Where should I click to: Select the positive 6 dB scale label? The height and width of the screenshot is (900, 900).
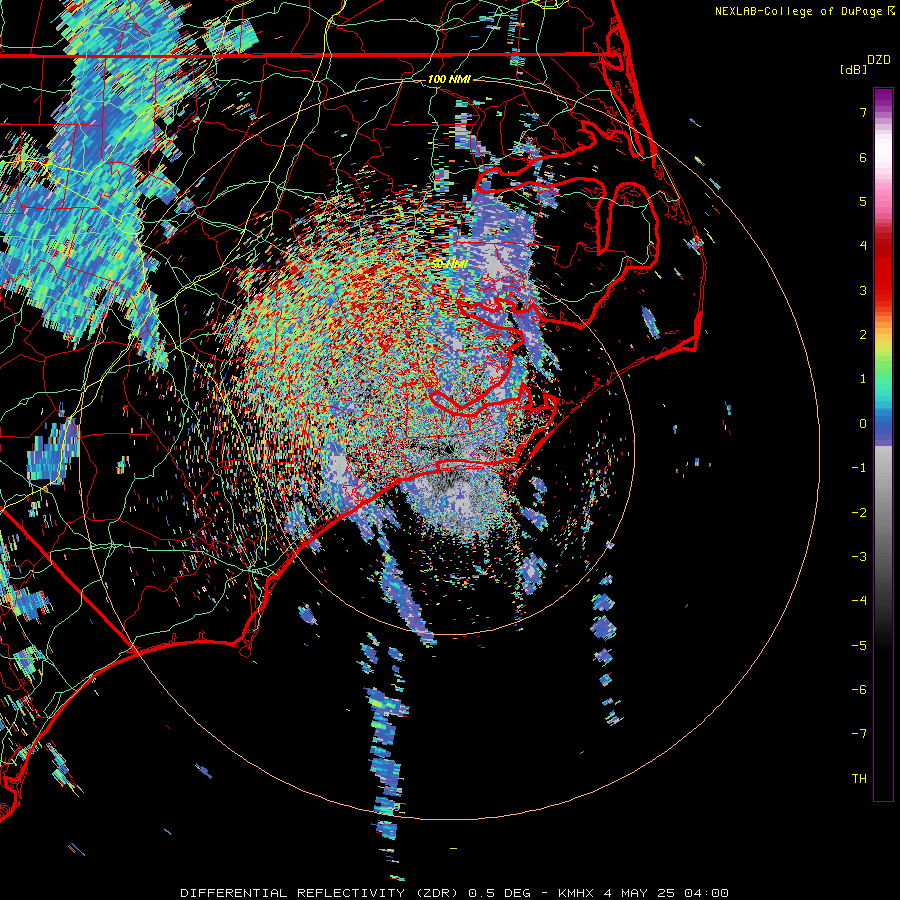click(863, 157)
